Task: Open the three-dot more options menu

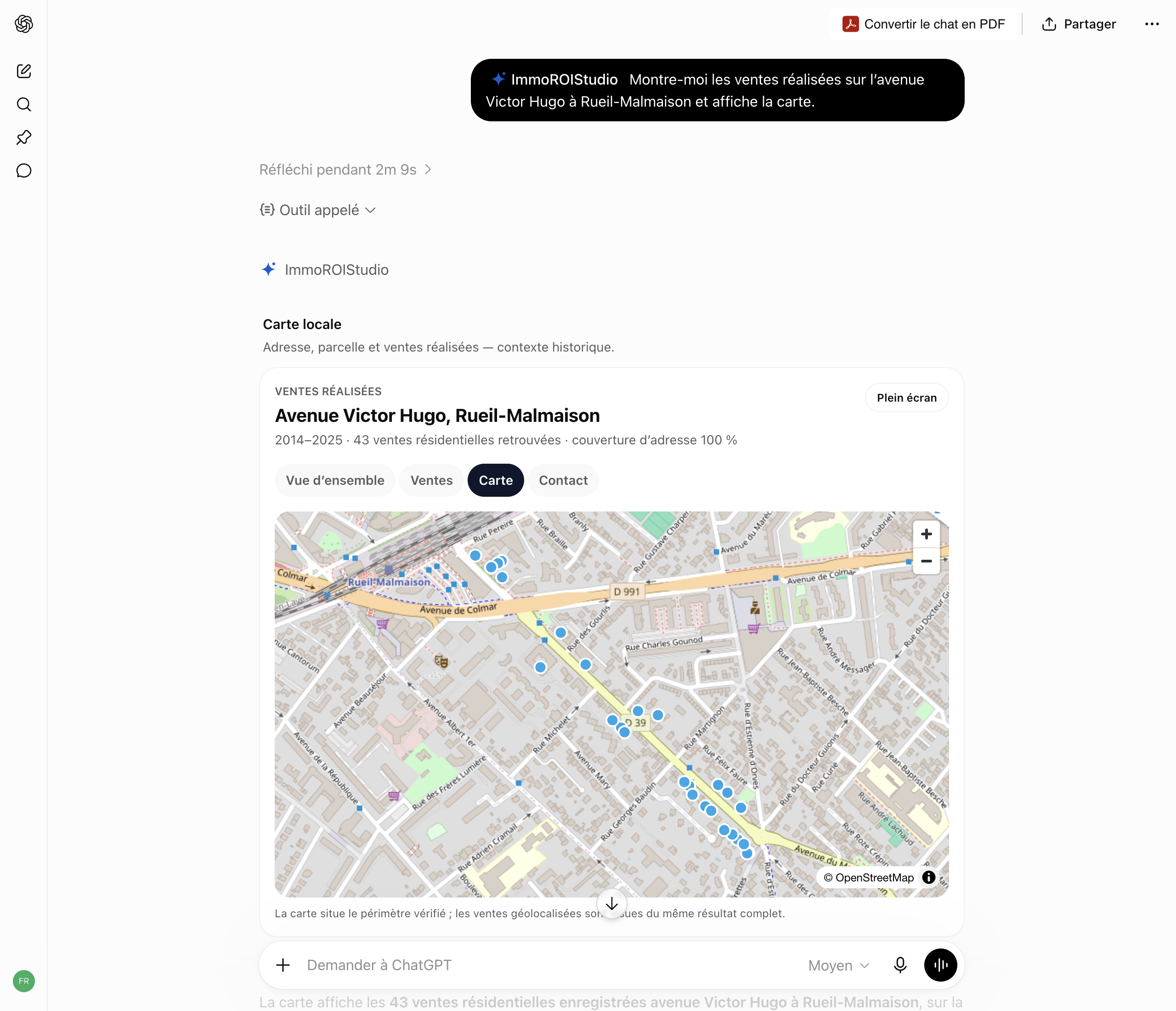Action: click(x=1152, y=24)
